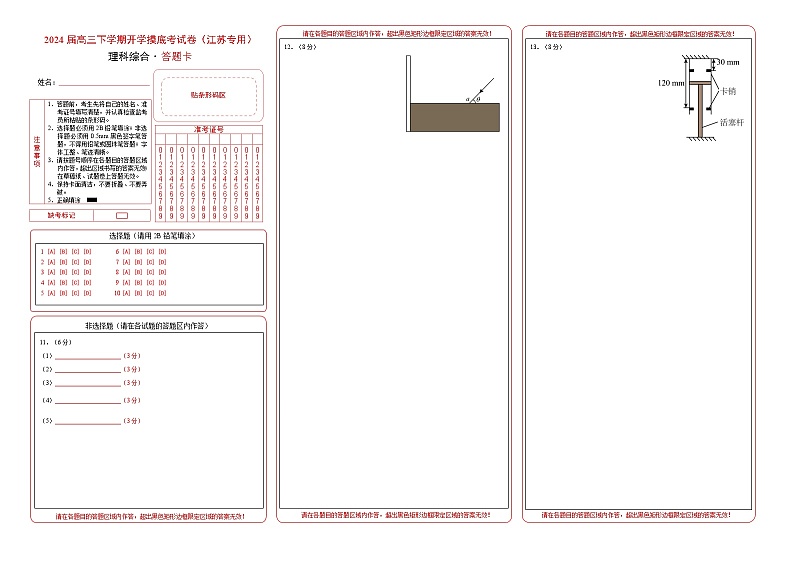Mark option [D] for question 7
Image resolution: width=794 pixels, height=562 pixels.
click(163, 262)
